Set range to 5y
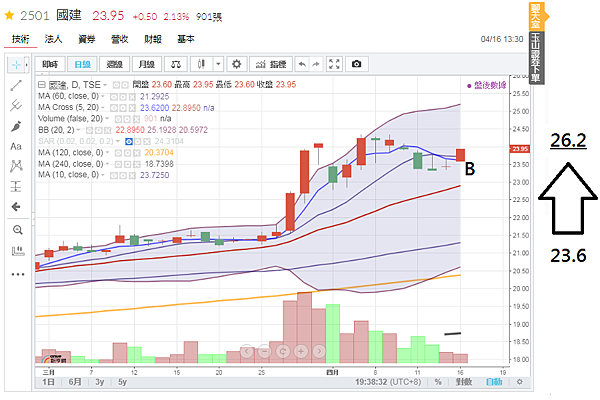The image size is (600, 400). (122, 382)
